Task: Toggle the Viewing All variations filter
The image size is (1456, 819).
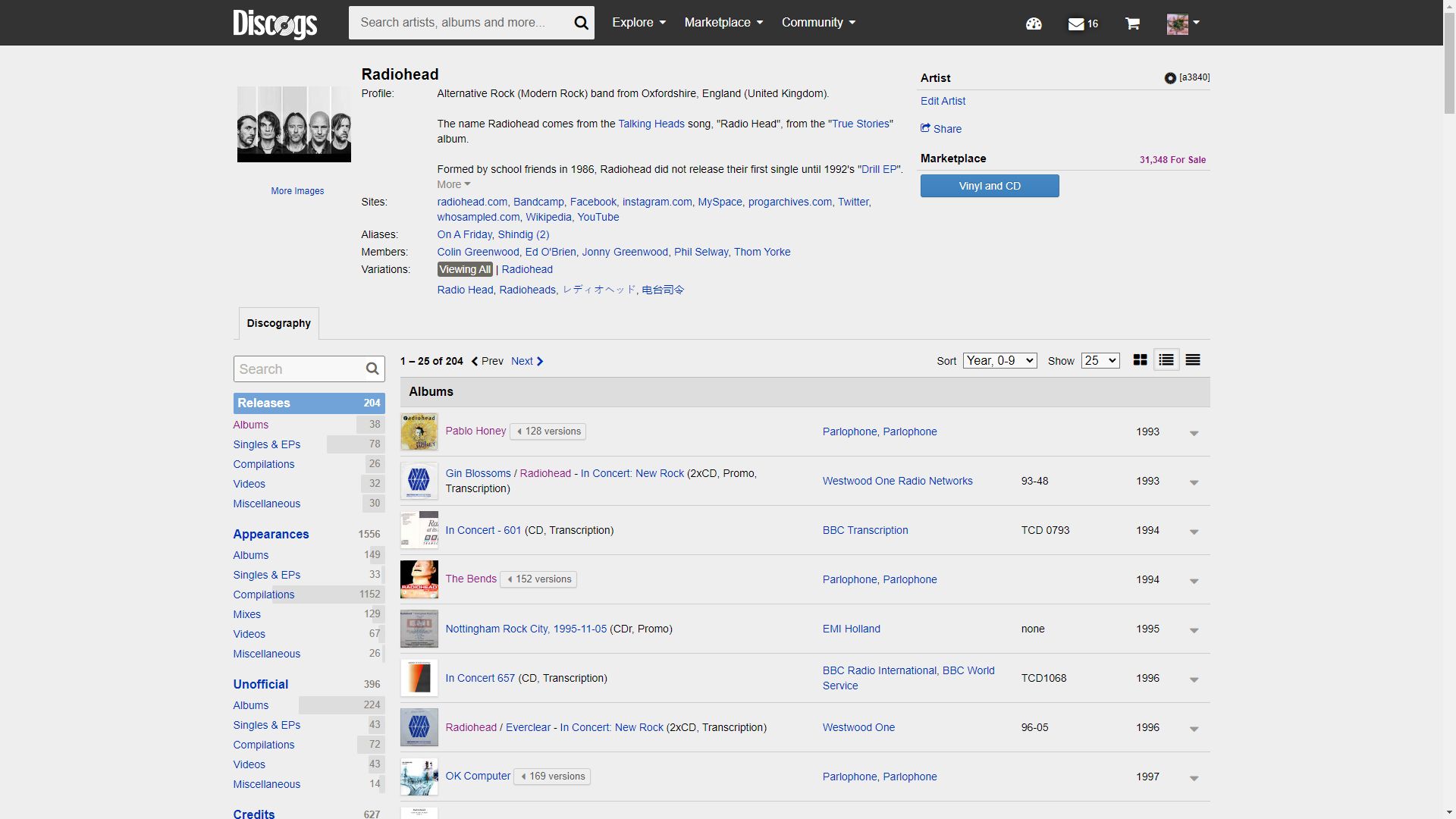Action: click(x=465, y=269)
